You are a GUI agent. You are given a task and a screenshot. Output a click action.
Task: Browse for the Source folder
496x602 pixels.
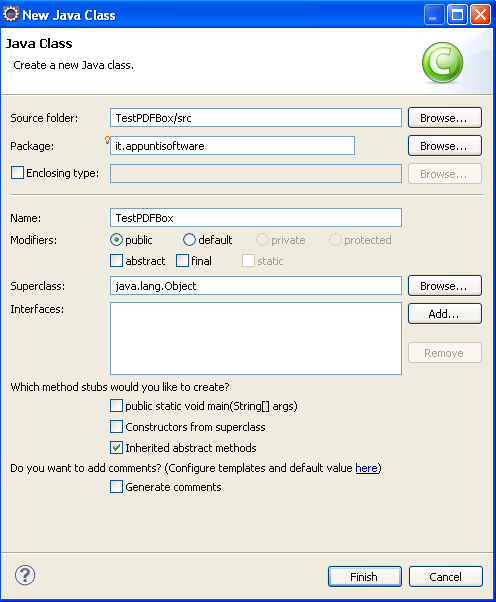point(445,117)
